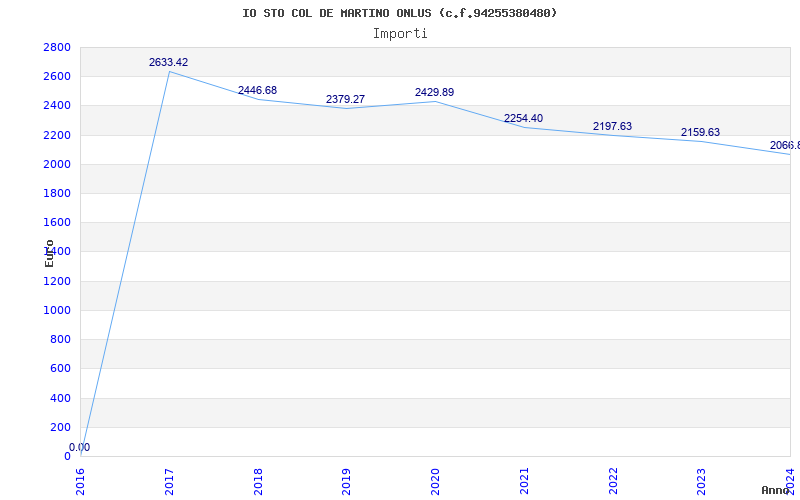
Task: Click the 0.00 starting value label
Action: pos(80,447)
